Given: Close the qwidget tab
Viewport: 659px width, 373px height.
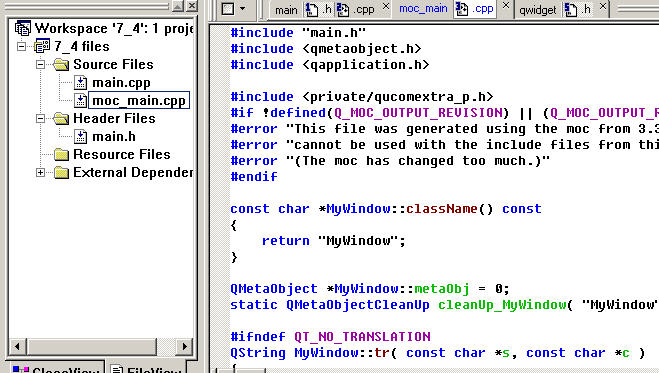Looking at the screenshot, I should click(x=603, y=6).
